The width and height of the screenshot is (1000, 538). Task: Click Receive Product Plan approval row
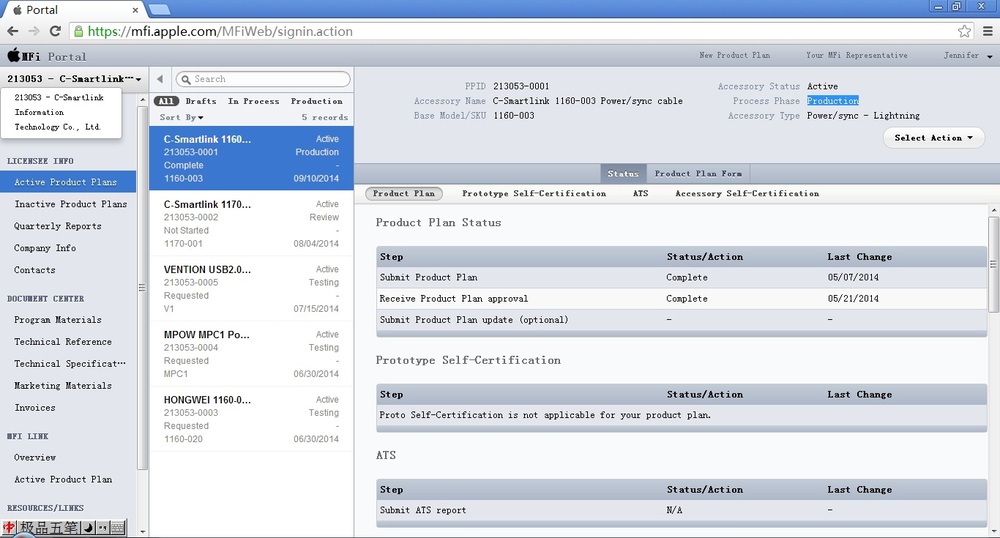coord(681,298)
